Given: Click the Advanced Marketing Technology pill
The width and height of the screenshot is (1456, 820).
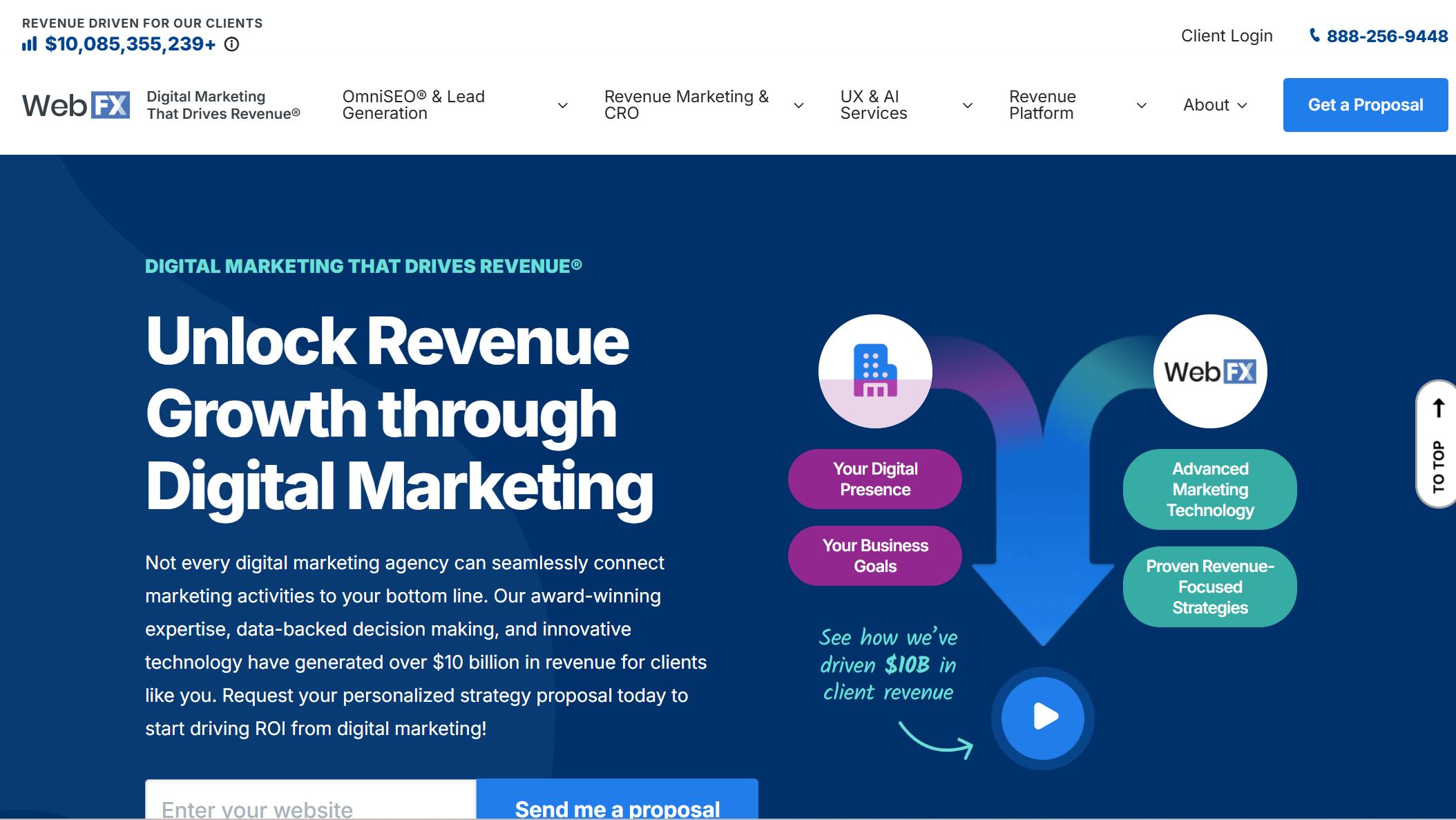Looking at the screenshot, I should click(1209, 490).
